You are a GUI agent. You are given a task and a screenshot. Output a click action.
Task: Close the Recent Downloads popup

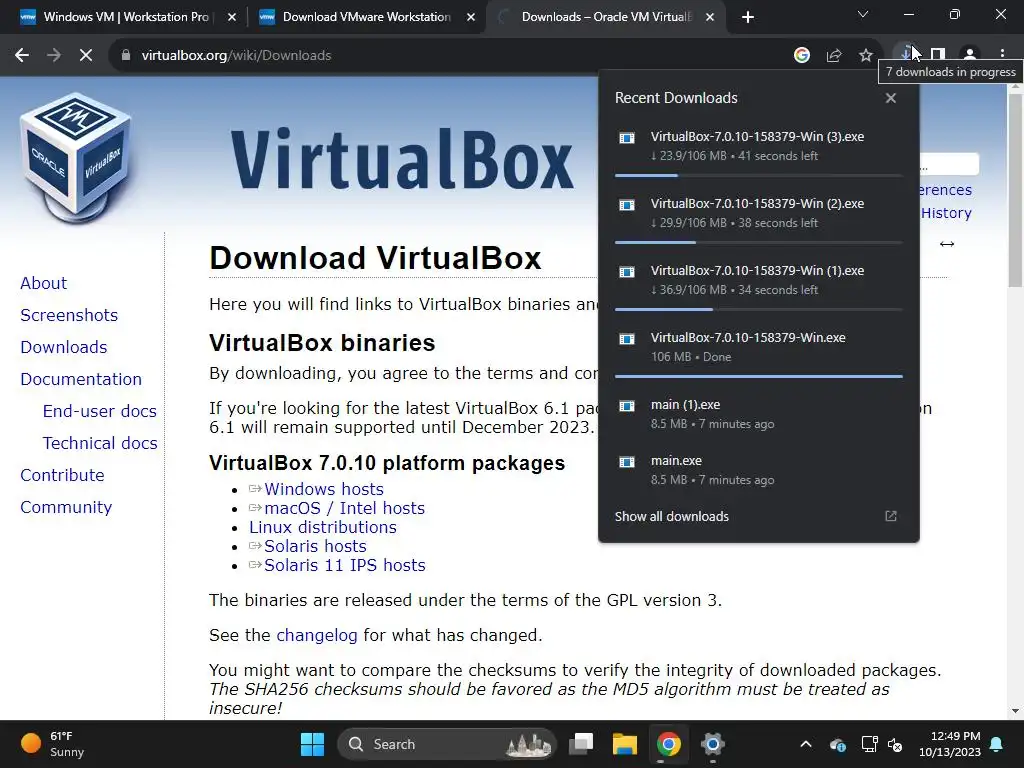click(x=891, y=98)
